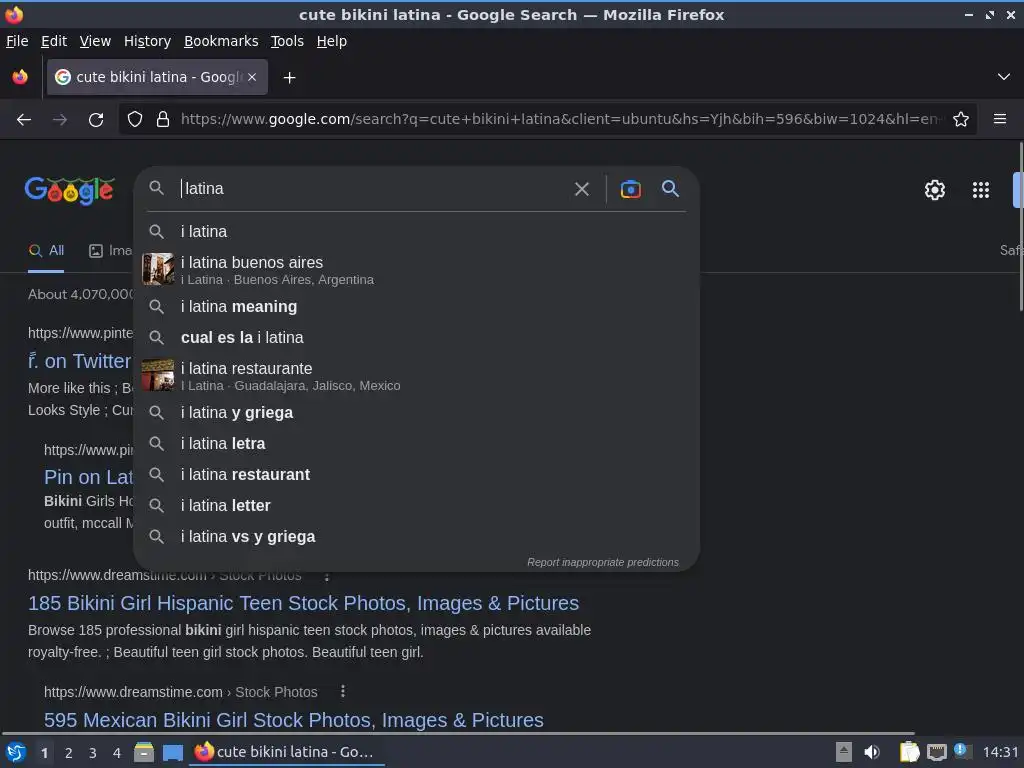Open the Edit menu
Image resolution: width=1024 pixels, height=768 pixels.
click(x=54, y=41)
